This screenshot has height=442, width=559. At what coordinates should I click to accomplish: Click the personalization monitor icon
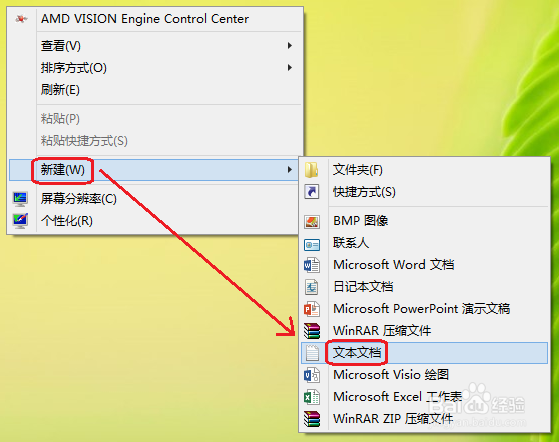tap(20, 221)
